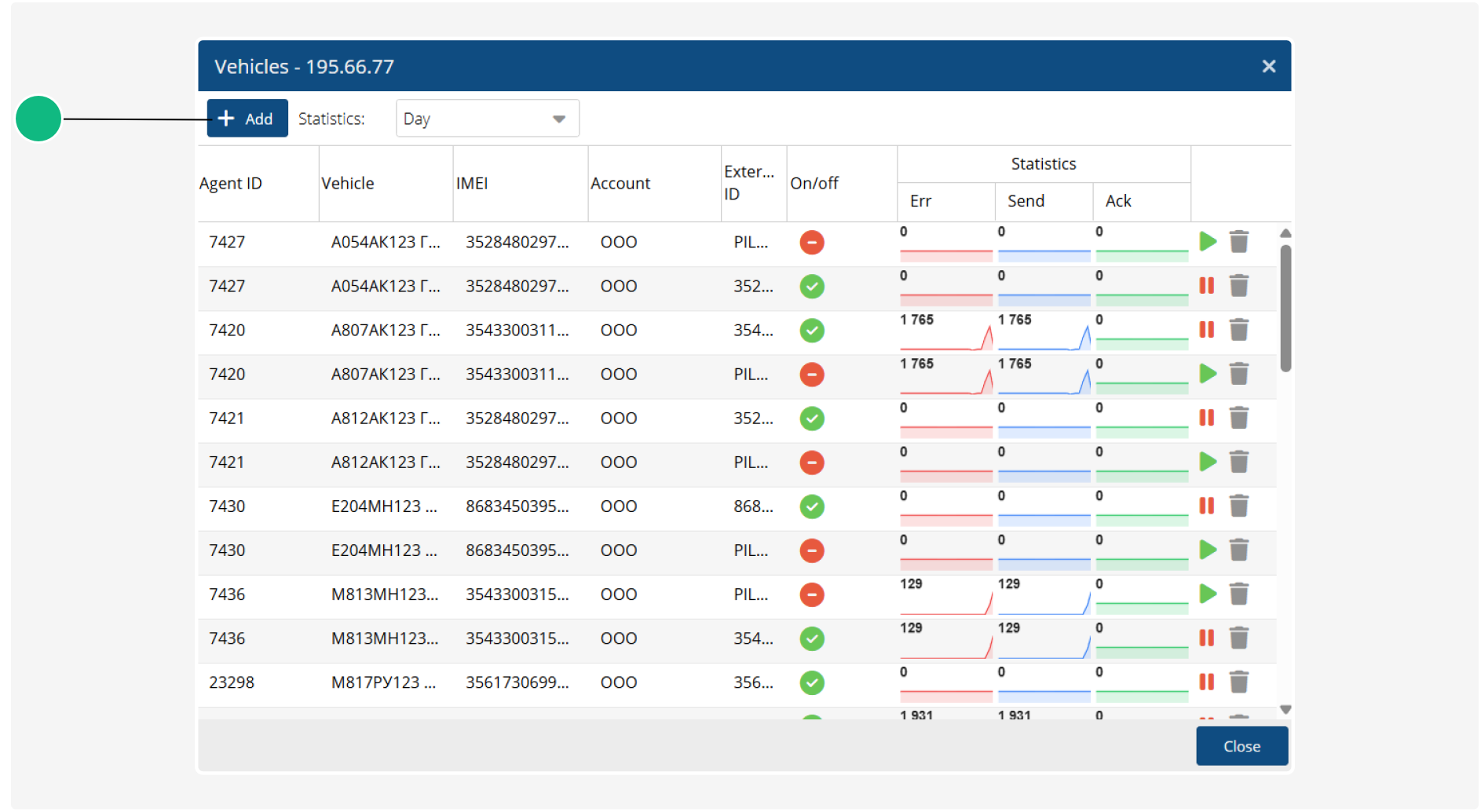Close the Vehicles dialog with the X
1481x812 pixels.
coord(1268,67)
